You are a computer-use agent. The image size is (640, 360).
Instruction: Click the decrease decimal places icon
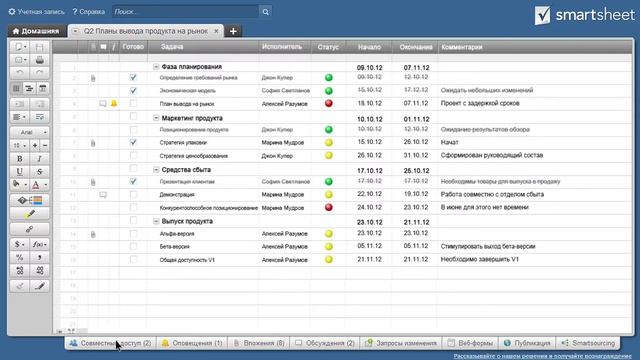39,271
